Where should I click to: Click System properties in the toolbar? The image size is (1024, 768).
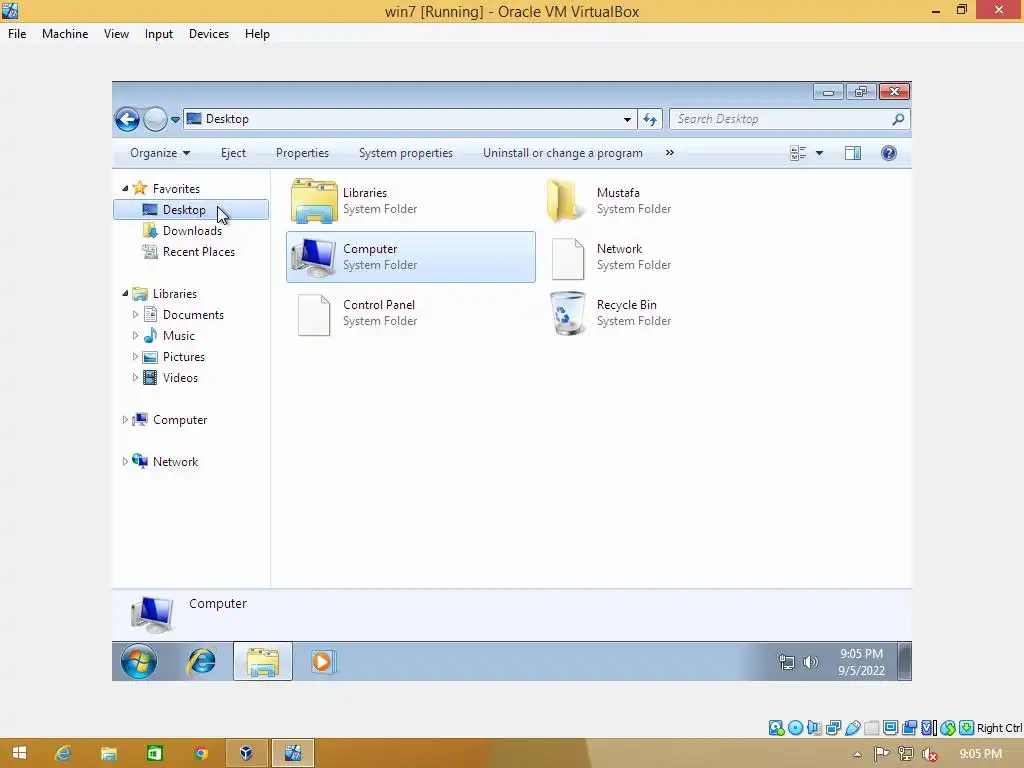pos(406,153)
